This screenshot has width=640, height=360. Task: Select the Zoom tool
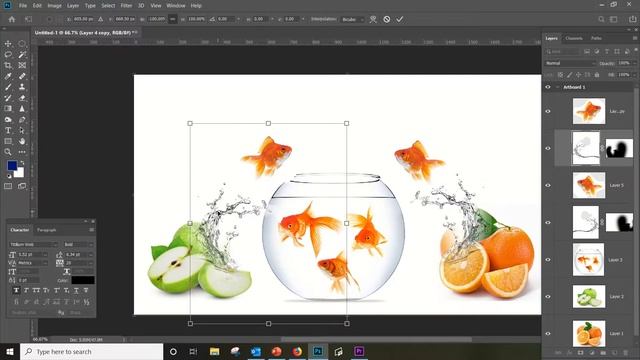8,152
